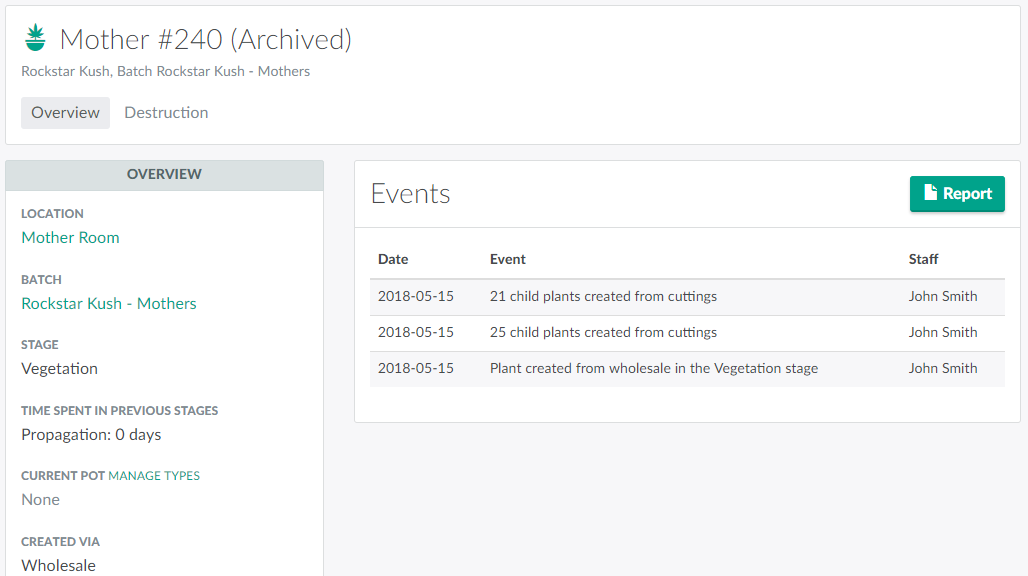1028x576 pixels.
Task: Open the Rockstar Kush - Mothers batch link
Action: click(109, 304)
